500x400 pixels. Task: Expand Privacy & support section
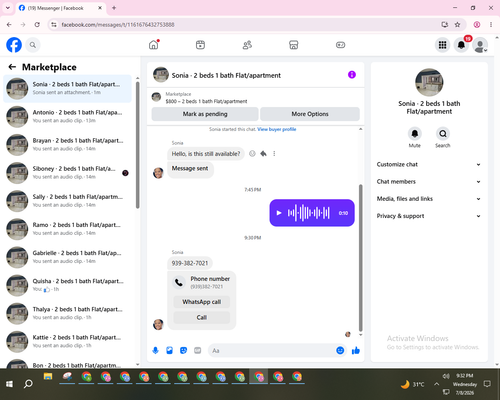pyautogui.click(x=429, y=216)
